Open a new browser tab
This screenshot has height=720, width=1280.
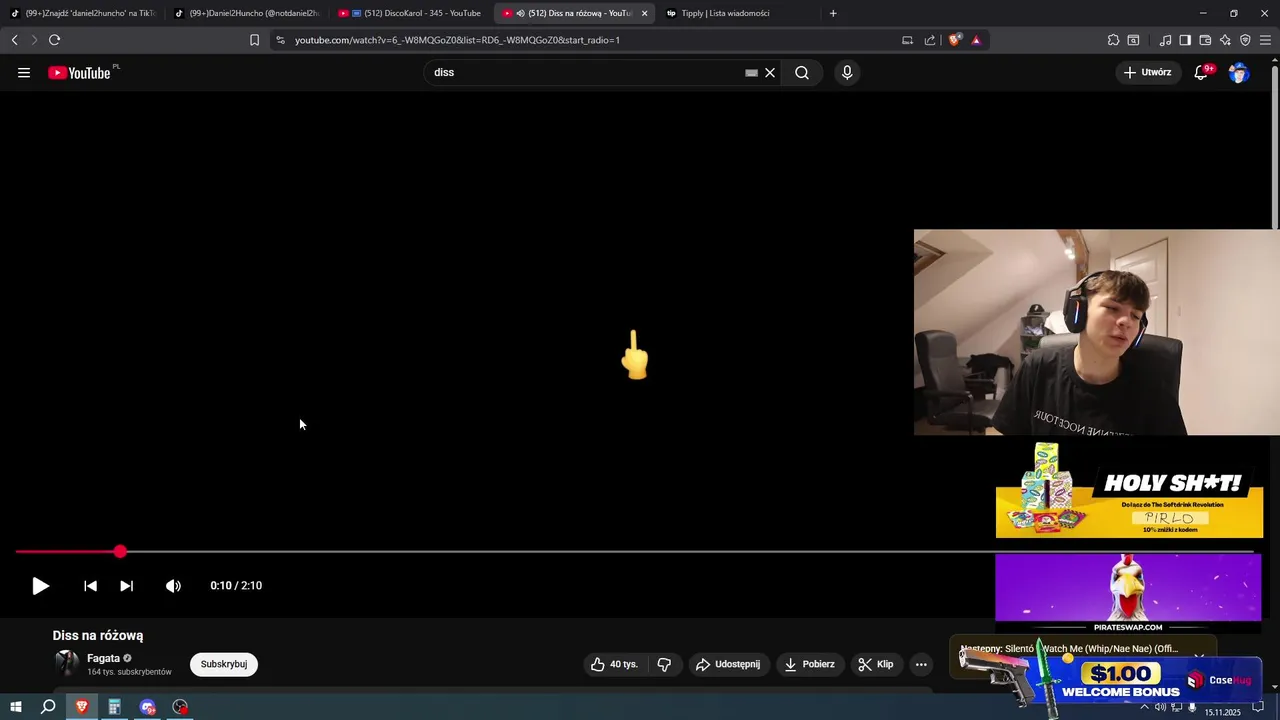[833, 13]
